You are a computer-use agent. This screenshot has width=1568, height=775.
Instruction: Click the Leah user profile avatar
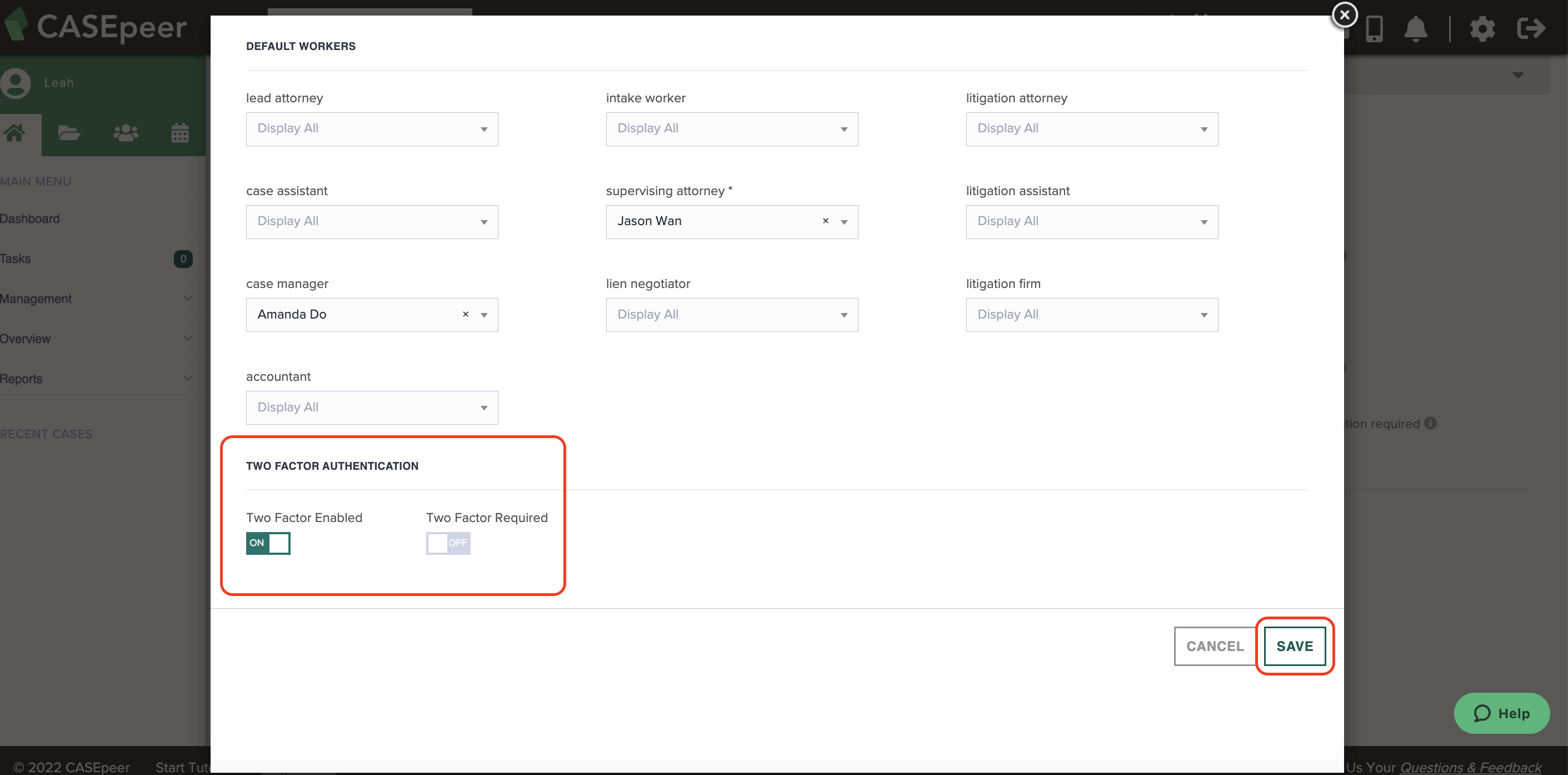point(17,82)
